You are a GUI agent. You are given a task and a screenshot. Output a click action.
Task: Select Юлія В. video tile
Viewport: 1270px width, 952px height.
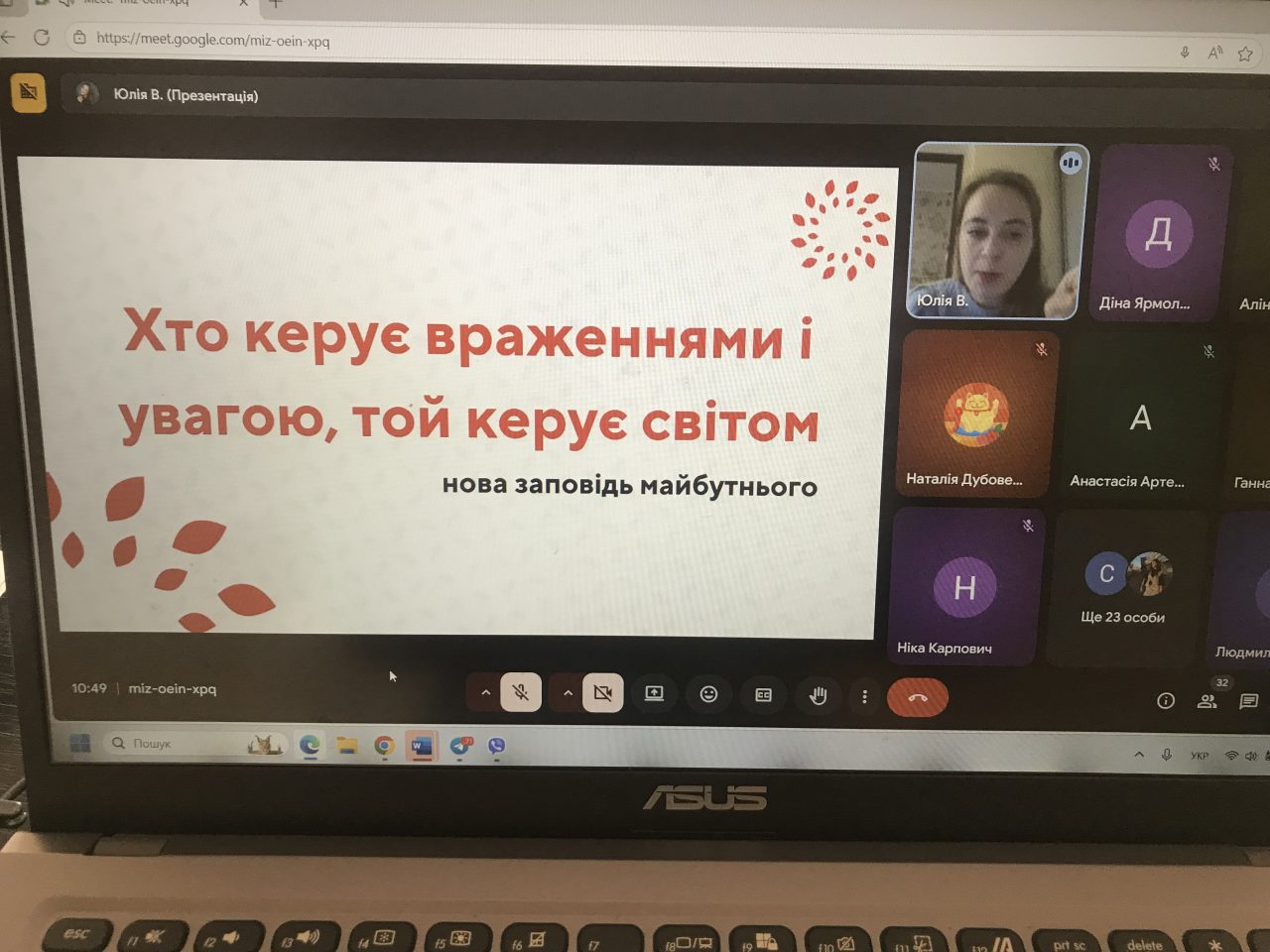click(x=996, y=230)
